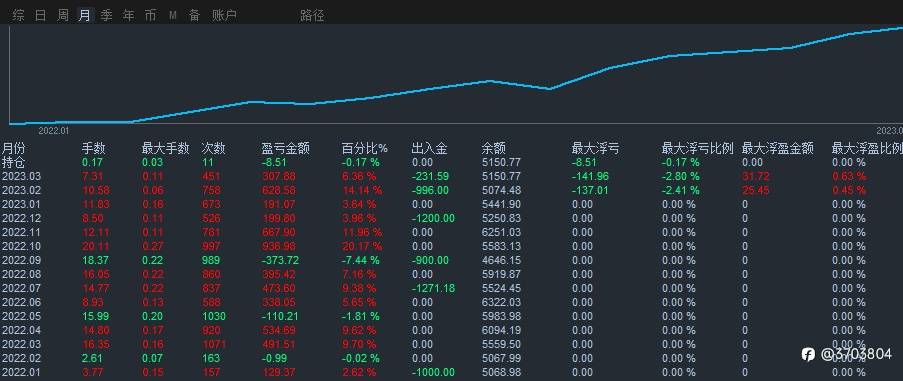903x381 pixels.
Task: Click the 余额 column header
Action: (494, 148)
